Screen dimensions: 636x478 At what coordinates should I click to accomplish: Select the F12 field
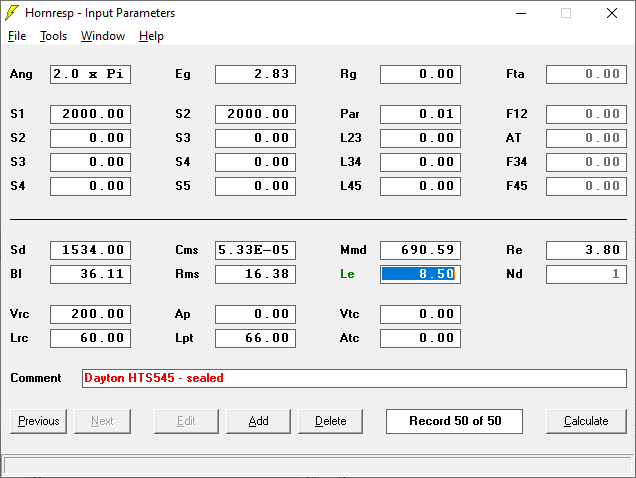(586, 114)
